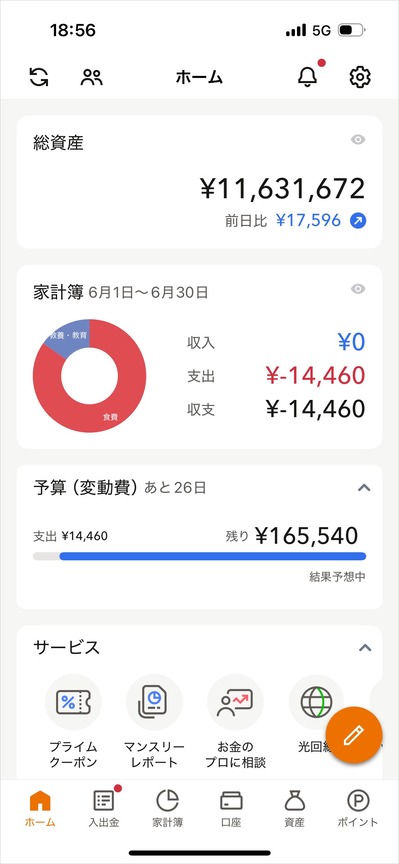This screenshot has height=864, width=399.
Task: Open the 前日比 arrow detail button
Action: point(358,221)
